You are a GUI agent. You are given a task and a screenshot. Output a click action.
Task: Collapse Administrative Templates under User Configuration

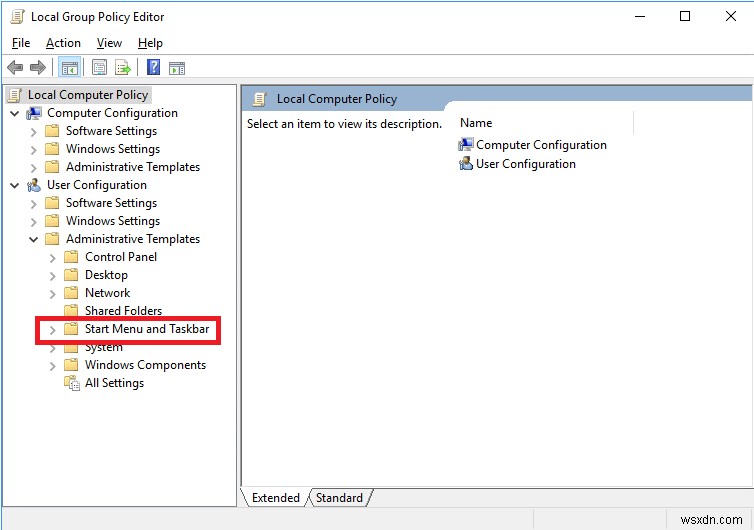coord(34,240)
